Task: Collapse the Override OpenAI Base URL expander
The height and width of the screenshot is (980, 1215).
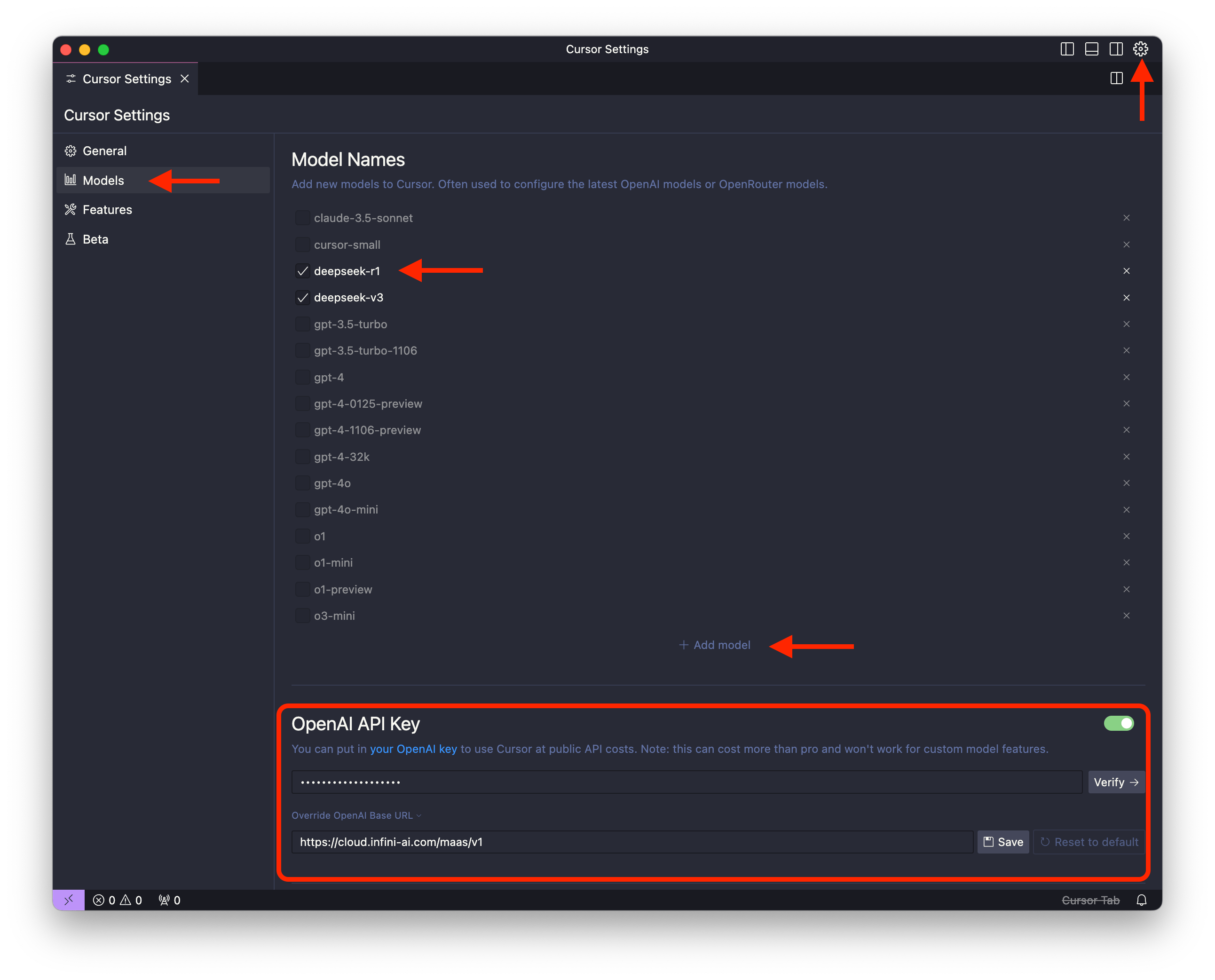Action: (x=356, y=816)
